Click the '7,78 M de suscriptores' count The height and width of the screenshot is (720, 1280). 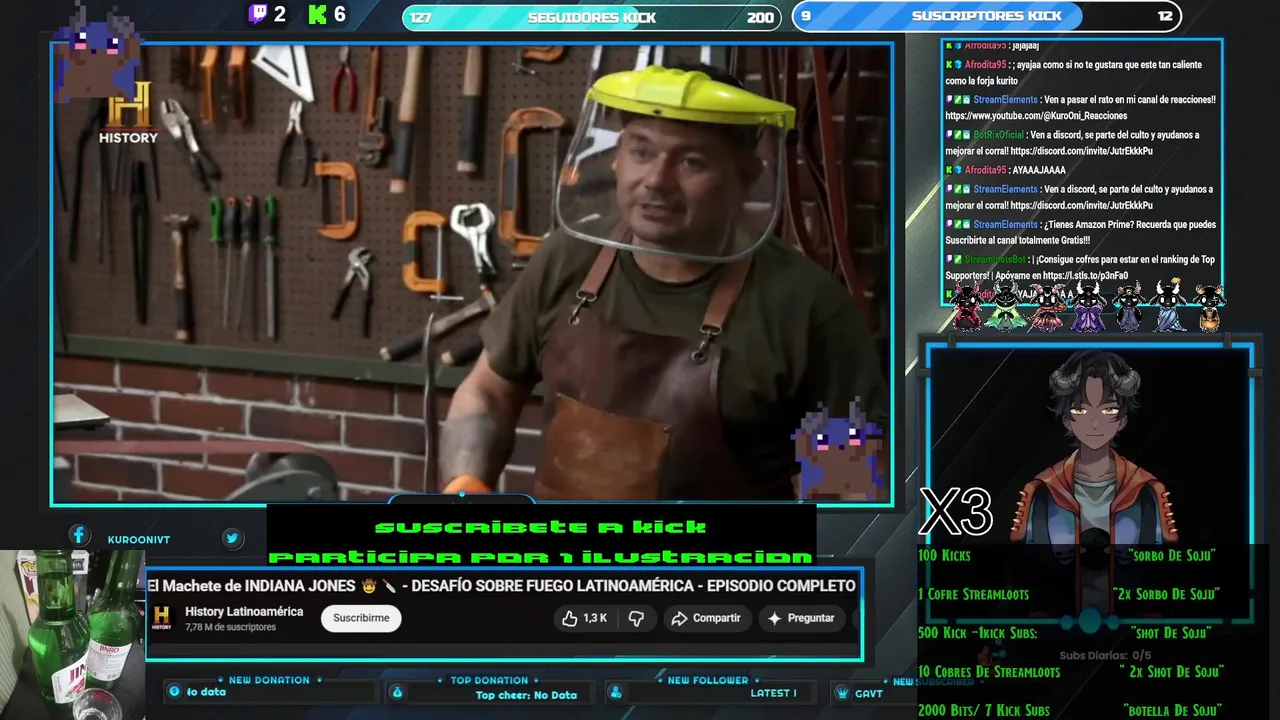[230, 628]
